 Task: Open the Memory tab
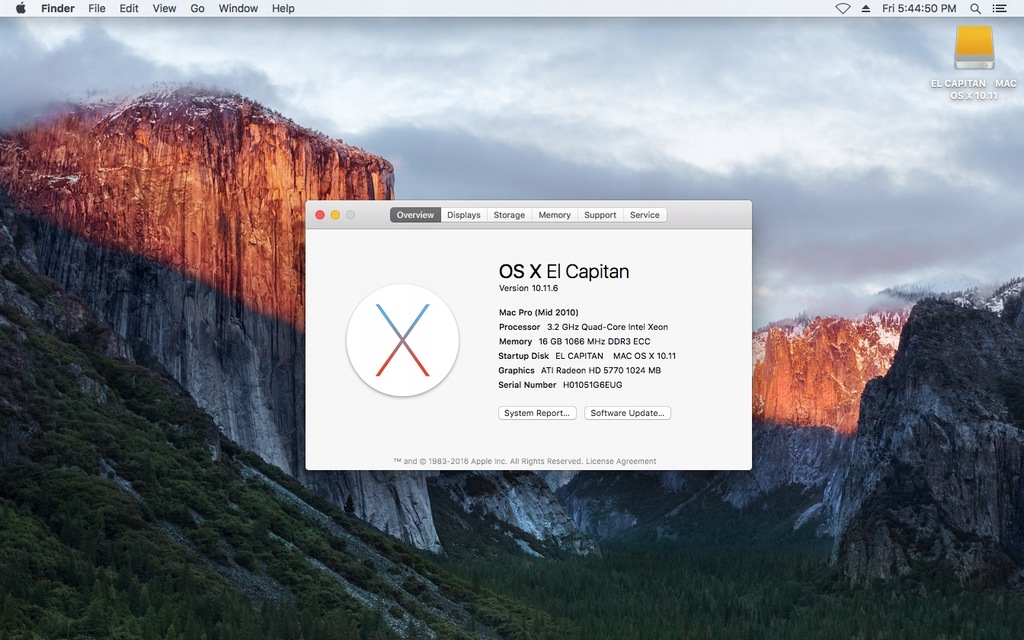click(x=554, y=215)
